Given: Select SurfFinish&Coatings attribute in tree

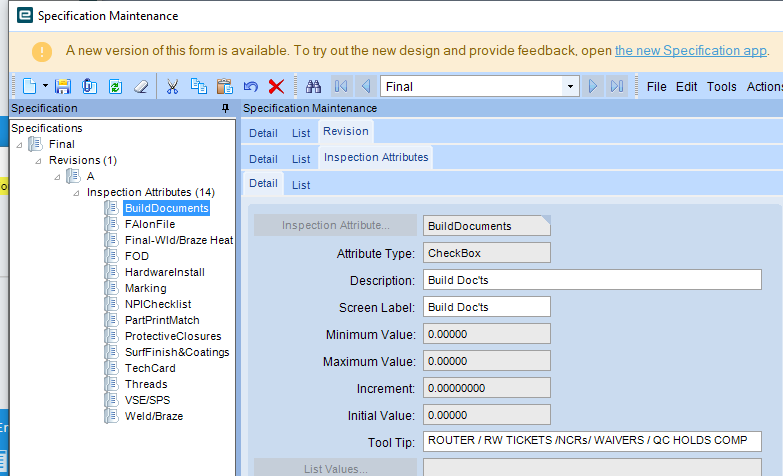Looking at the screenshot, I should 177,352.
